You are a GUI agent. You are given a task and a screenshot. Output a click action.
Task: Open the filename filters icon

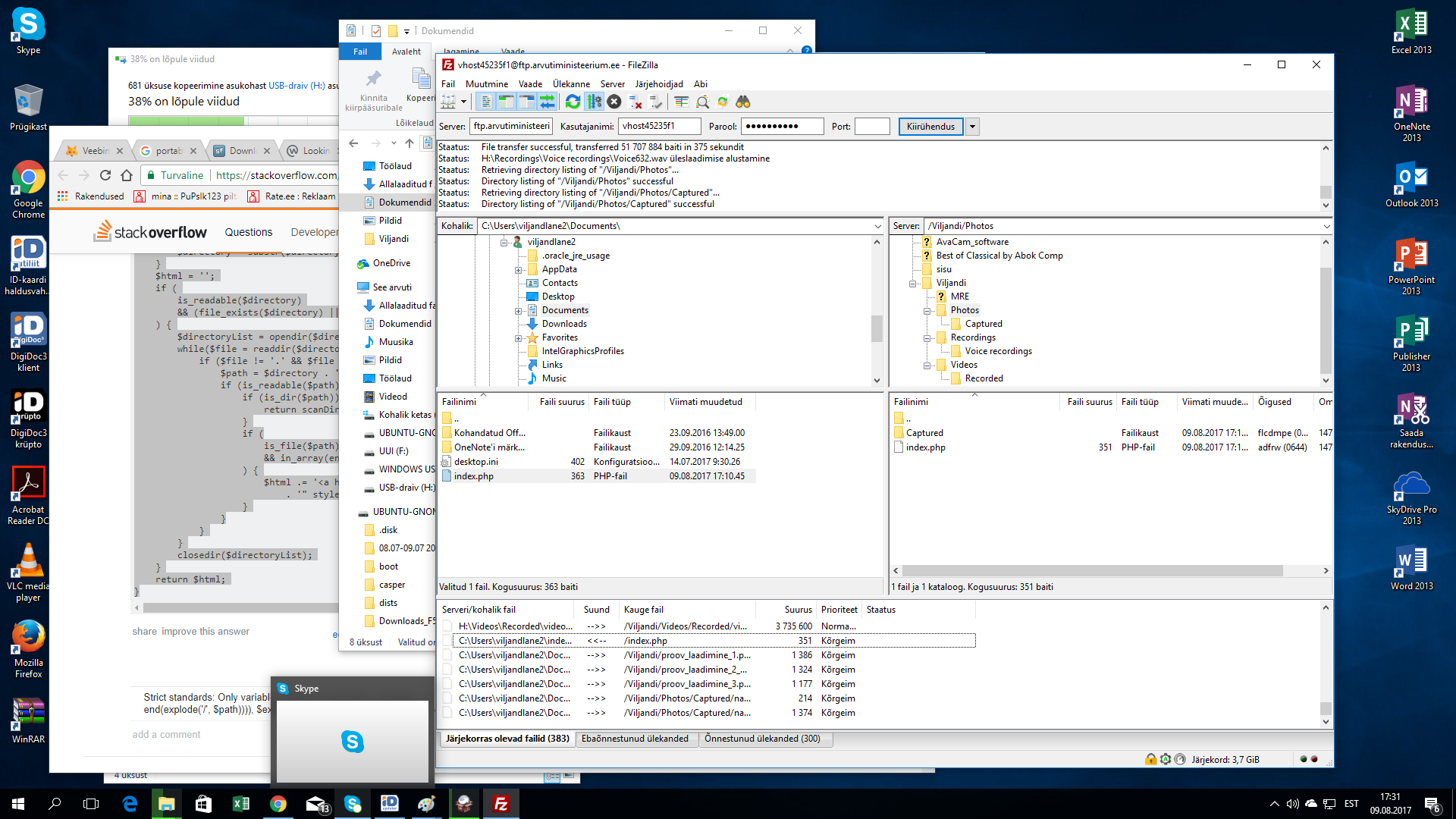[x=681, y=102]
